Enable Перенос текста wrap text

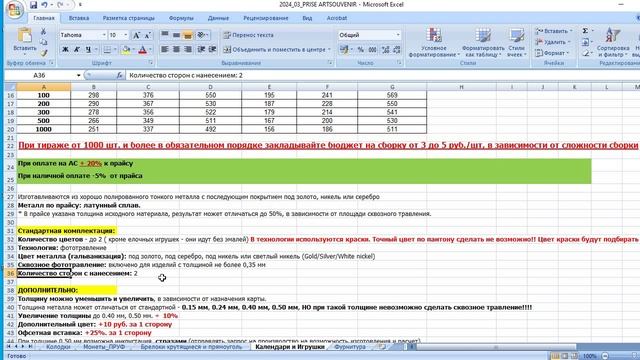[x=249, y=35]
